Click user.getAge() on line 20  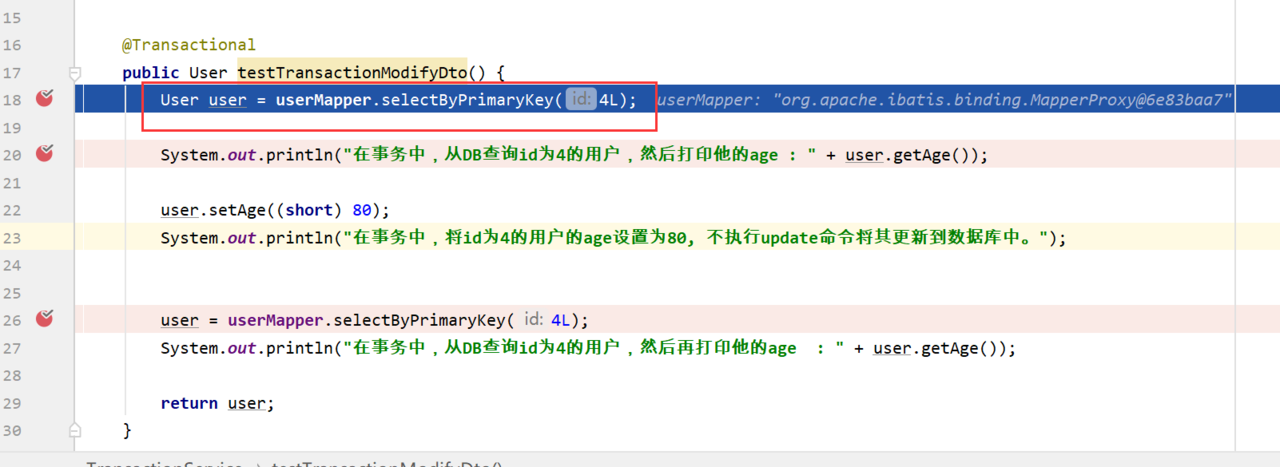pyautogui.click(x=911, y=155)
